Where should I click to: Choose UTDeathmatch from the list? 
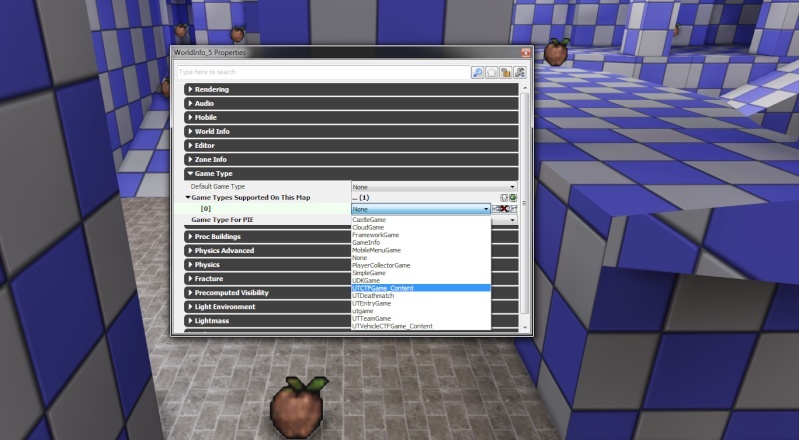pyautogui.click(x=421, y=296)
